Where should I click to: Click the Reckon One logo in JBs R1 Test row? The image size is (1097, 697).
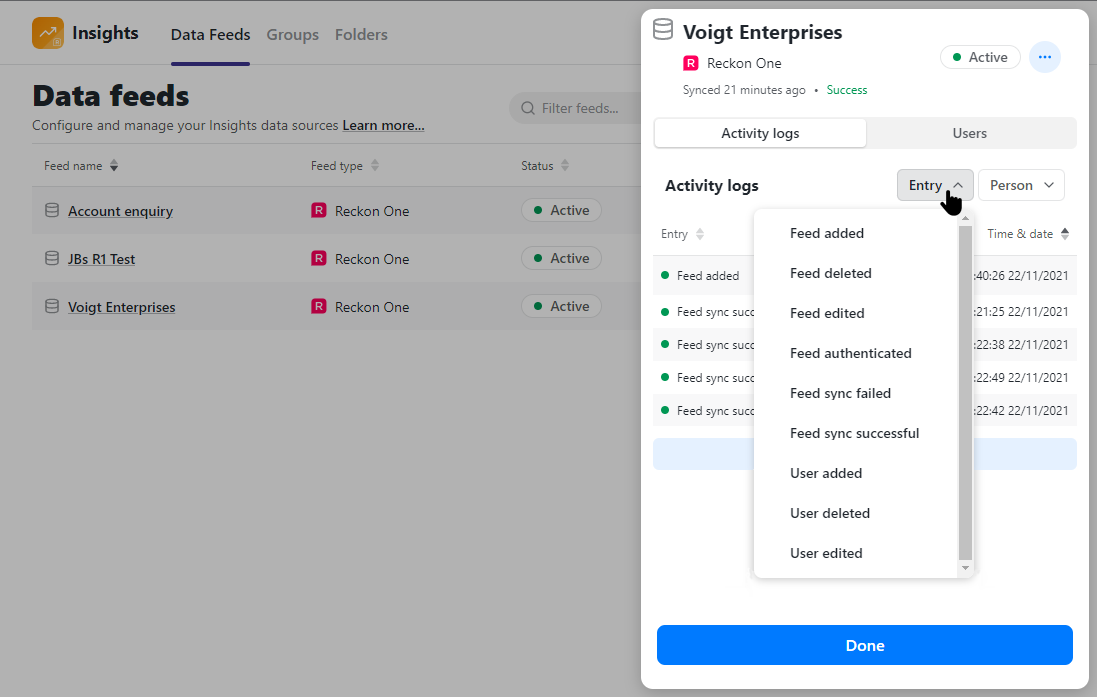(x=318, y=258)
